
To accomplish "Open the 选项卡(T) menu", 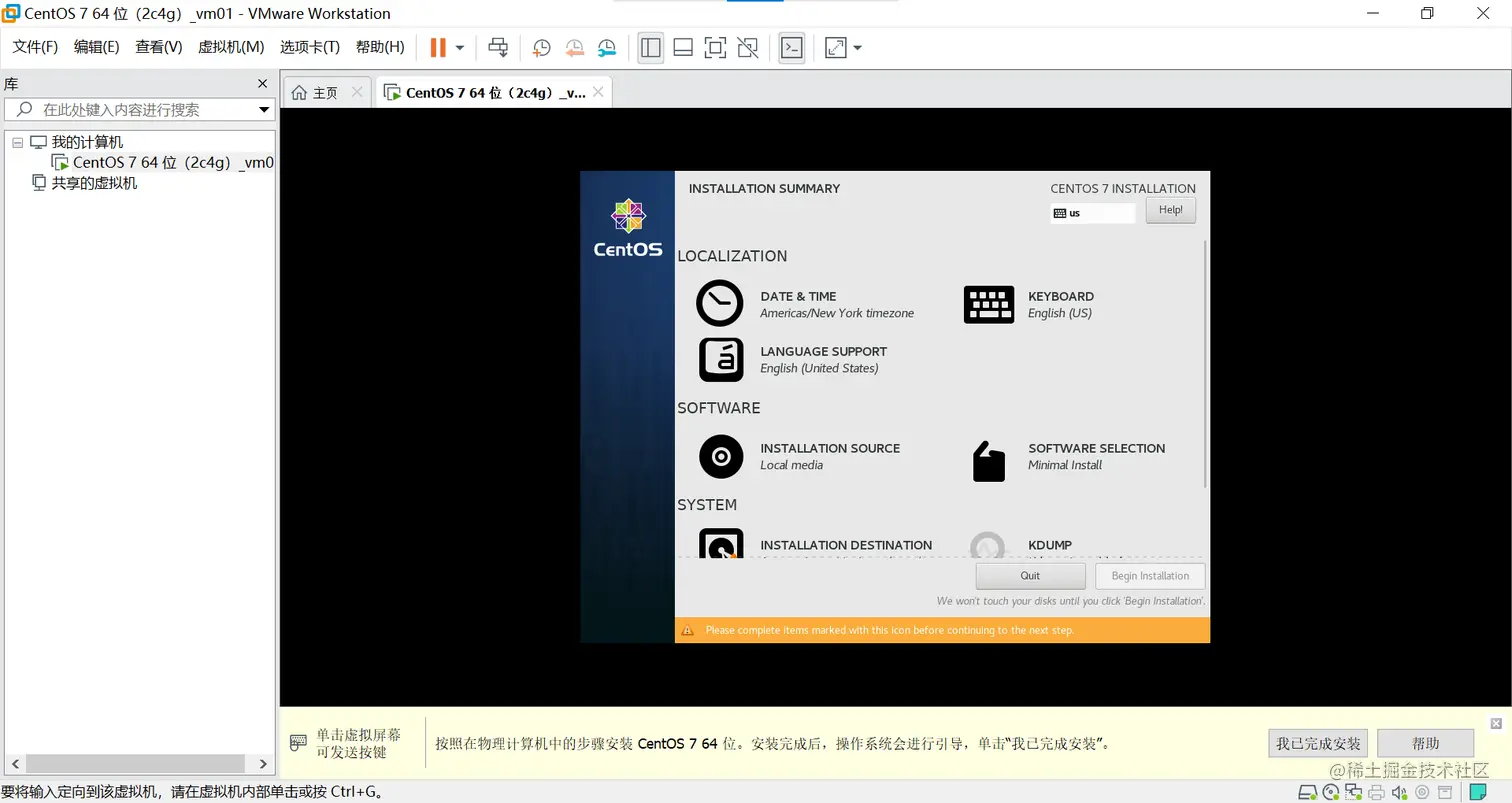I will point(310,47).
